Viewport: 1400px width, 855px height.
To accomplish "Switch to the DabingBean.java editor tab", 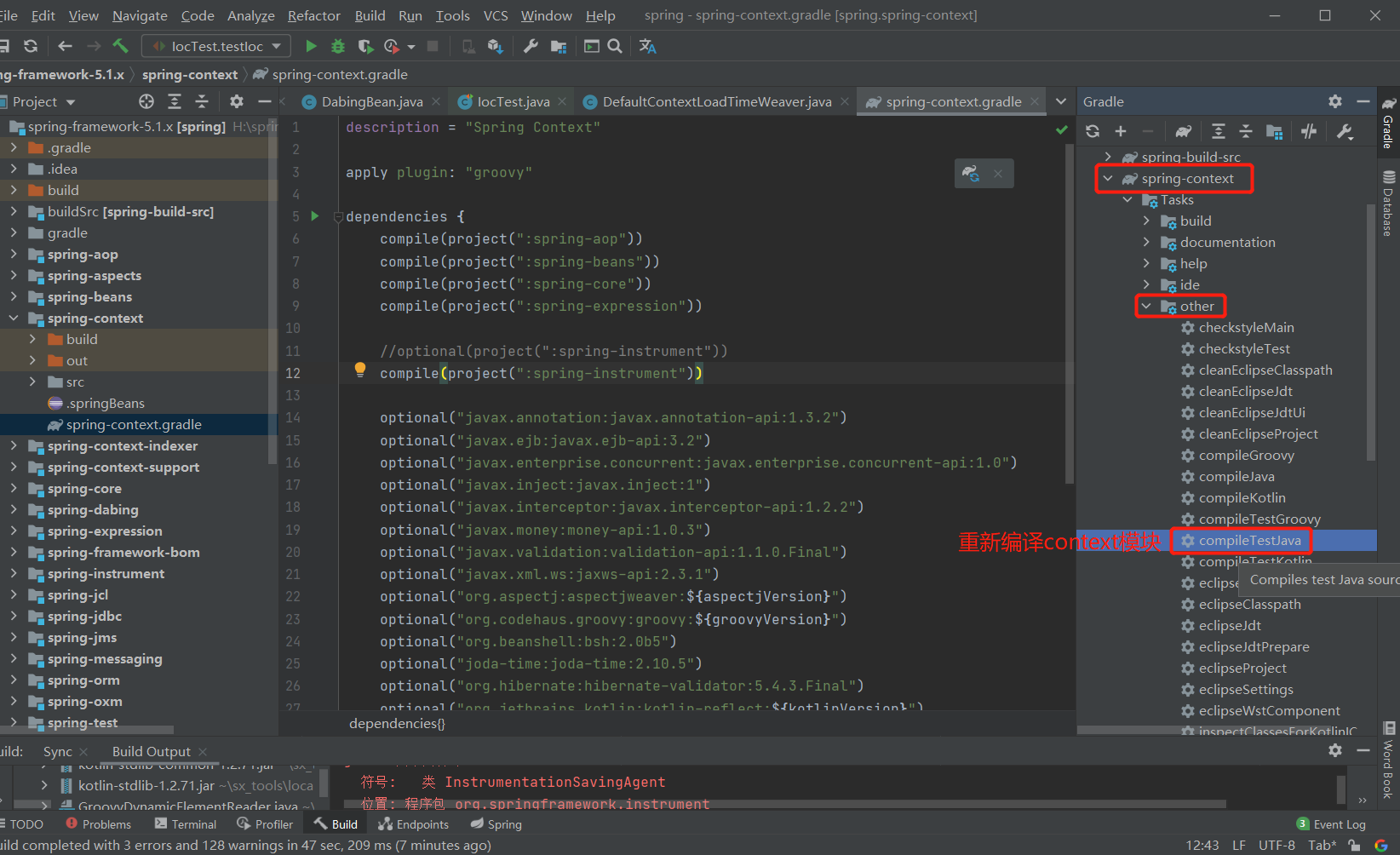I will click(371, 100).
